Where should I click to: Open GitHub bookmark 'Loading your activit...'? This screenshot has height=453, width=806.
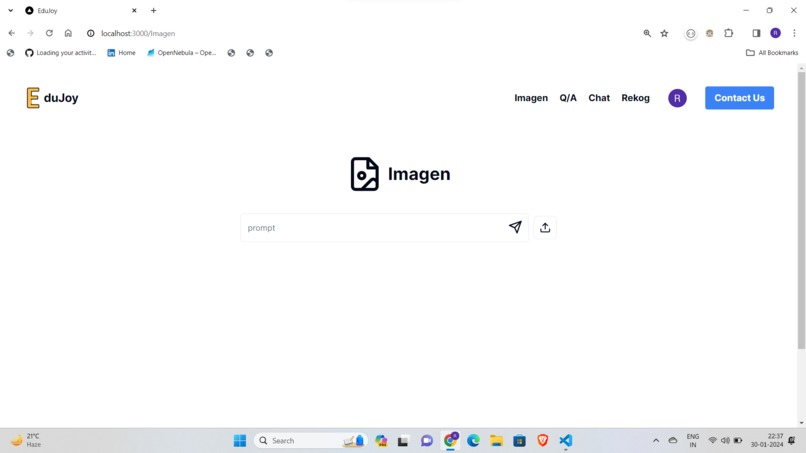tap(61, 52)
